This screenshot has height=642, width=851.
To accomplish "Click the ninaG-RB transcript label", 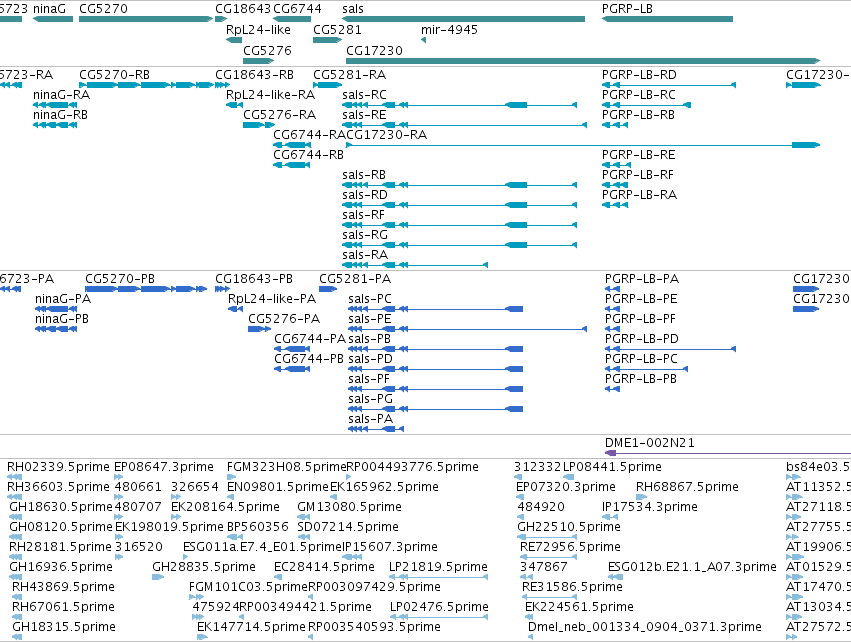I will coord(60,115).
